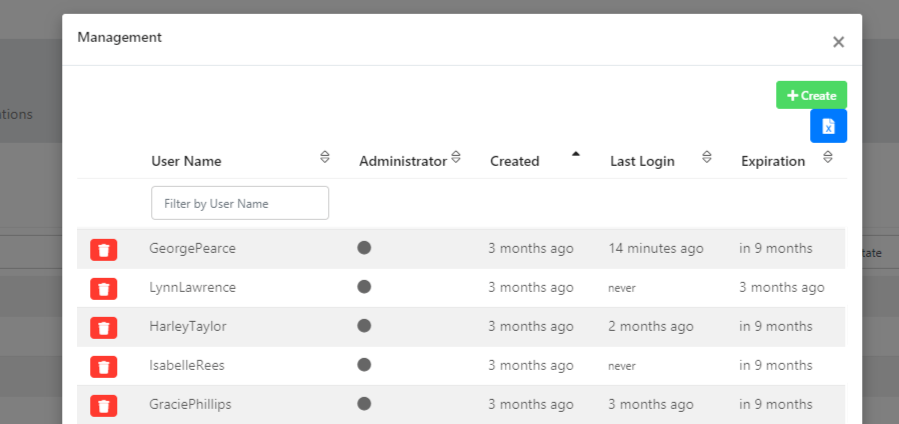Click the User Name column header

click(x=186, y=162)
